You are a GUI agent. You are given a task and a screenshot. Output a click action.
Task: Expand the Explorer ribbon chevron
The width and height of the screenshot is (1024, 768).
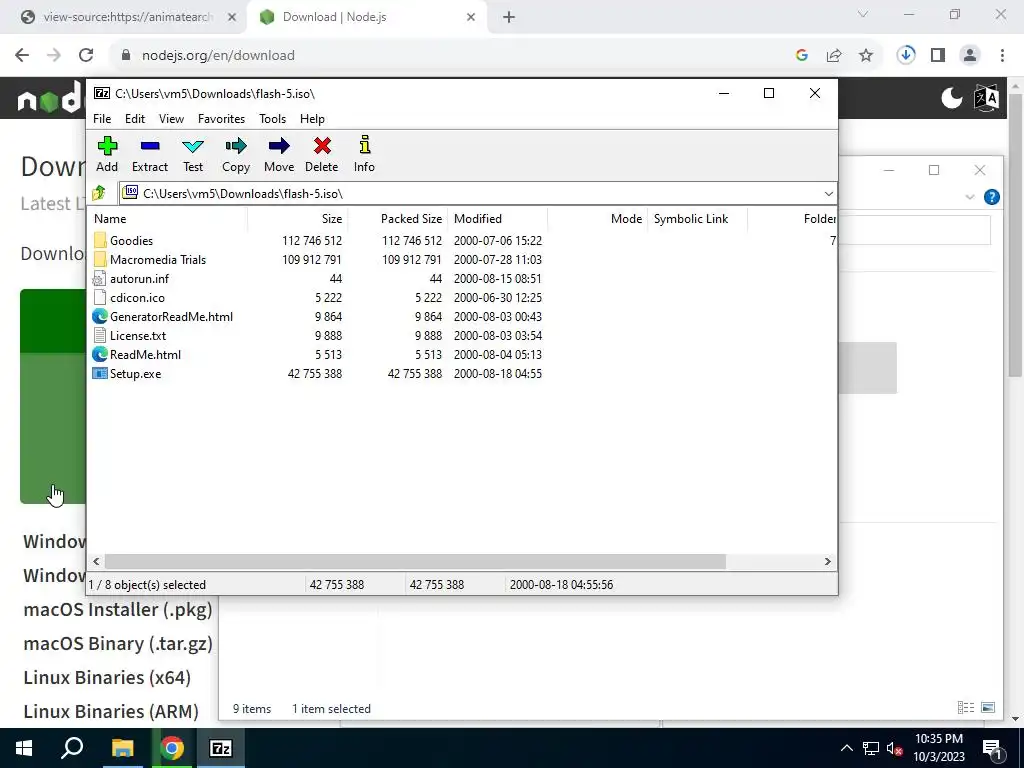coord(970,197)
